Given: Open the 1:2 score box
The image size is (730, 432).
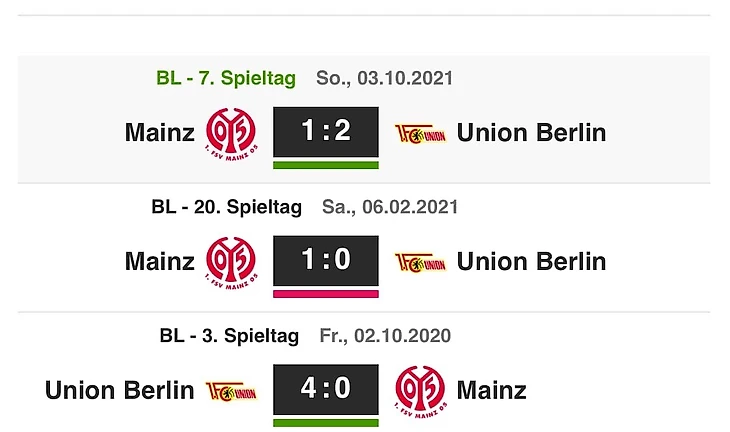Looking at the screenshot, I should tap(326, 131).
